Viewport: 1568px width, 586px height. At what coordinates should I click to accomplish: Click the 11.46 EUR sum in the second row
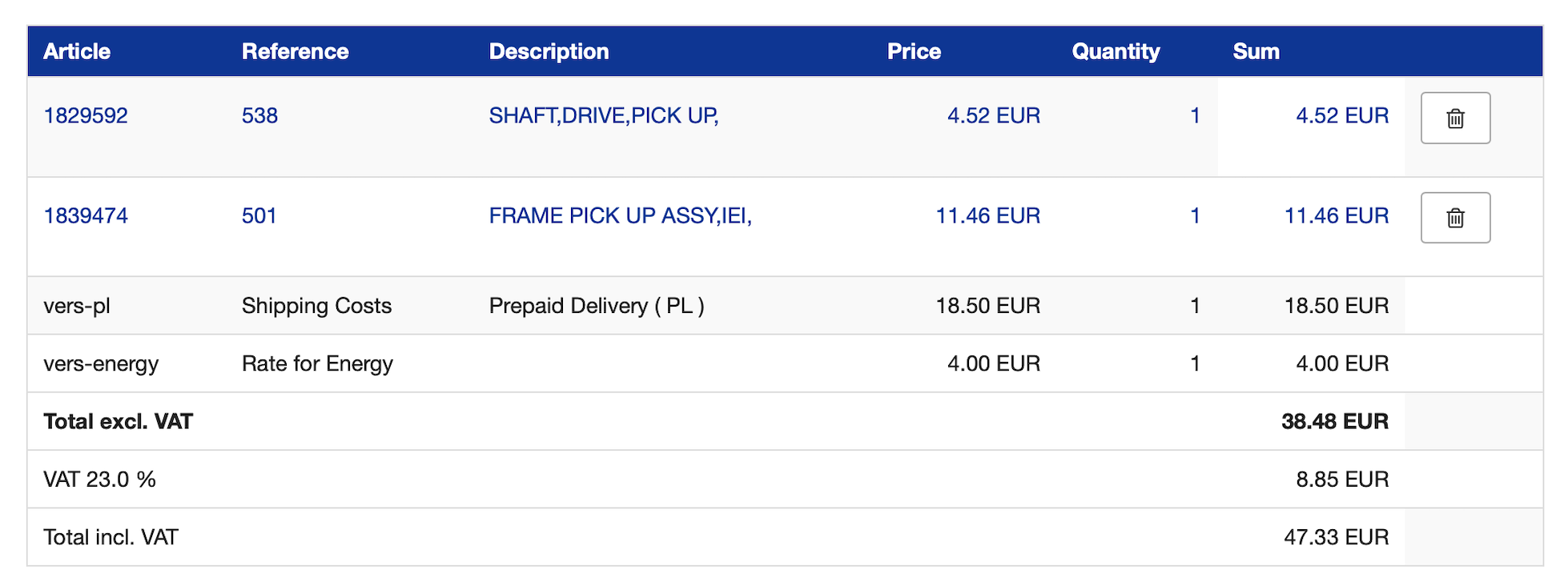[1337, 215]
